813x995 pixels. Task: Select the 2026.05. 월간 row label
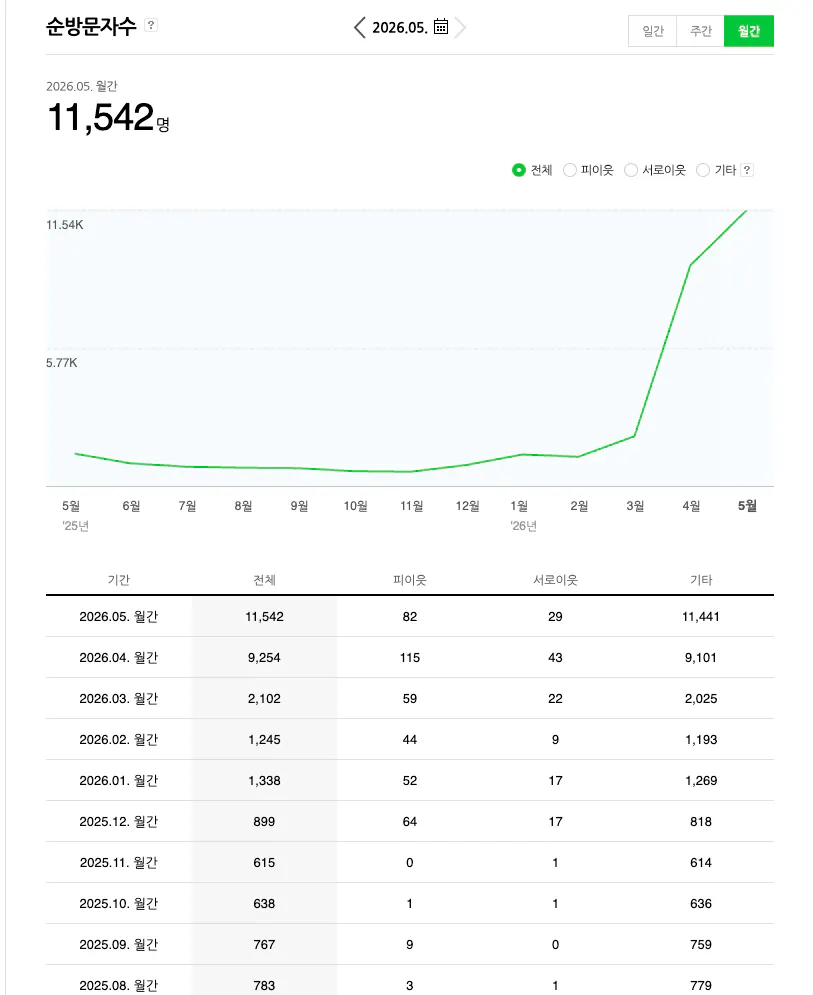tap(119, 617)
